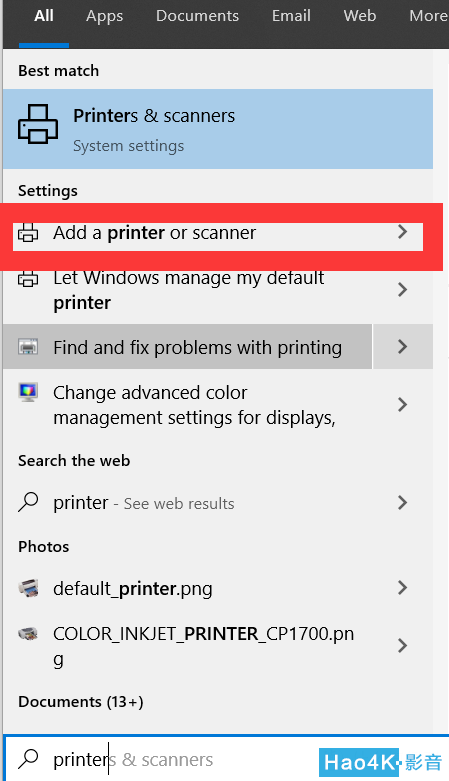
Task: Open COLOR_INKJET_PRINTER_CP1700.png thumbnail icon
Action: click(x=28, y=634)
